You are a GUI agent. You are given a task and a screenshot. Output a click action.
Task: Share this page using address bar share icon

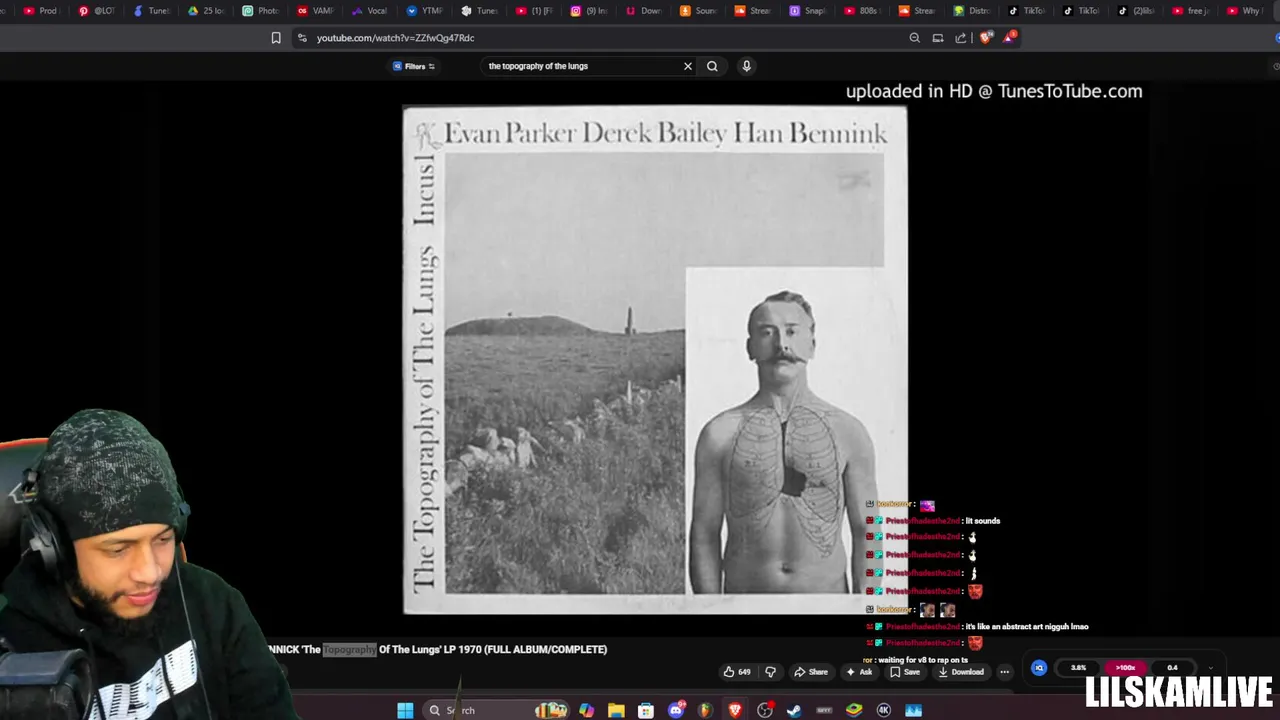(961, 38)
